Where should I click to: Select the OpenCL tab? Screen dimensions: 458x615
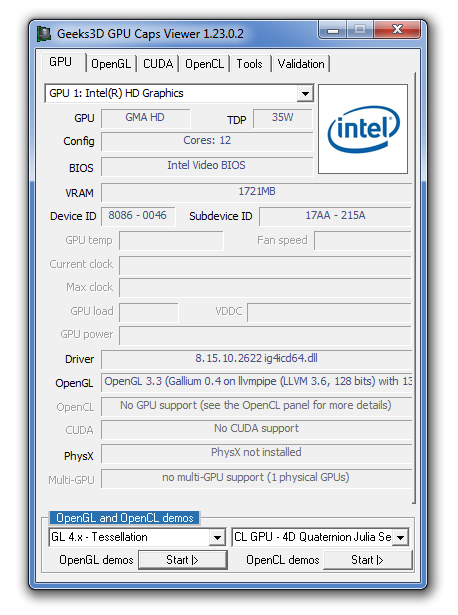(x=204, y=64)
